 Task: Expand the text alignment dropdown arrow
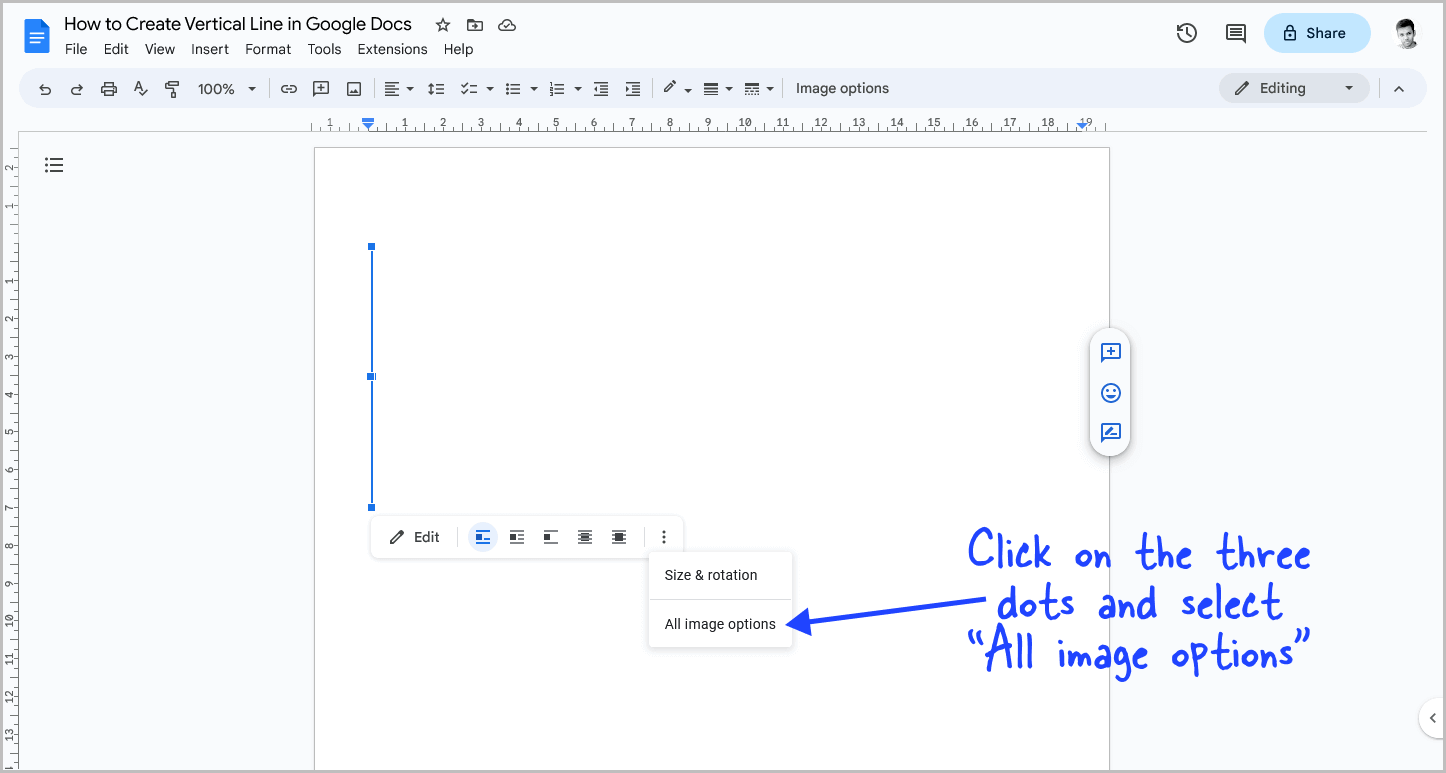pyautogui.click(x=409, y=88)
